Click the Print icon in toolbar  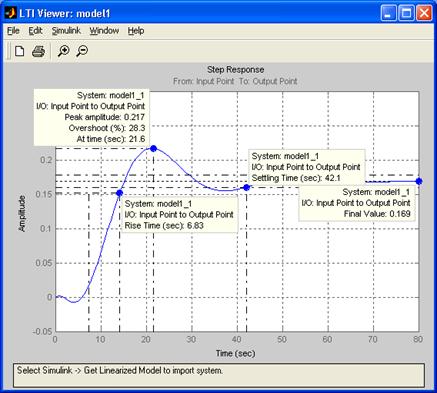(38, 51)
